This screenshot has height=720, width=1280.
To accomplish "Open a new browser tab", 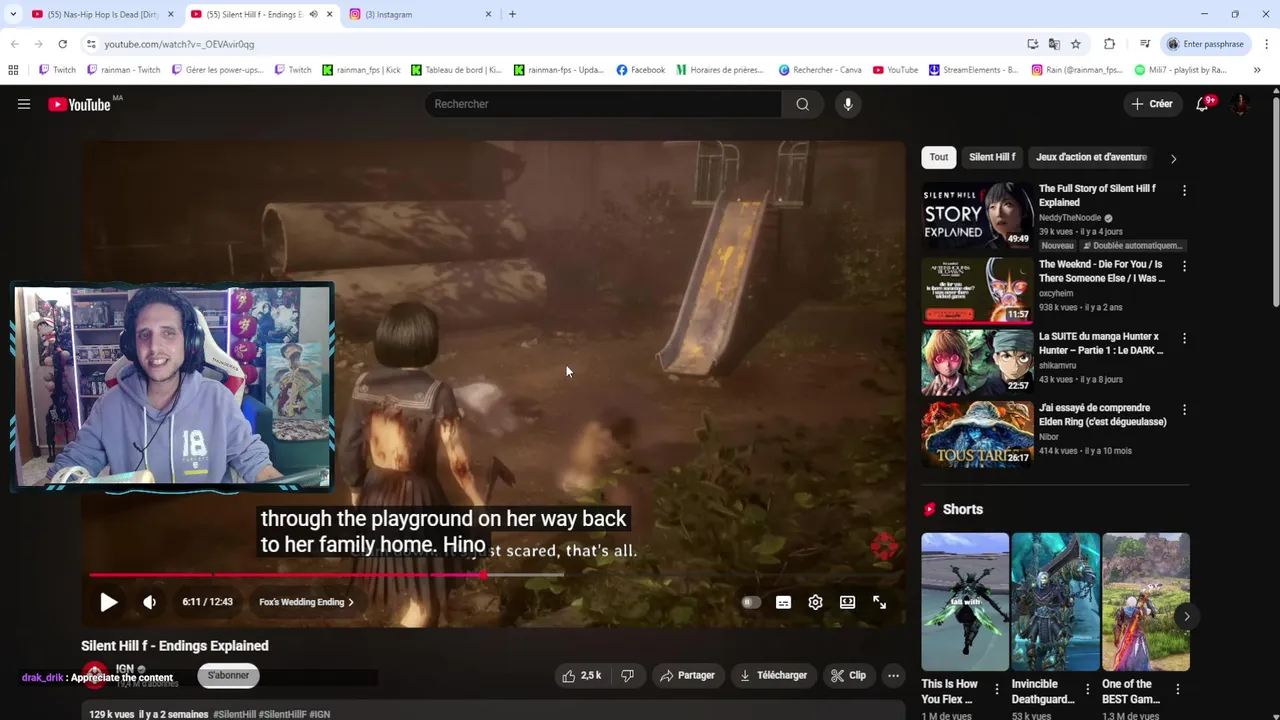I will [512, 14].
